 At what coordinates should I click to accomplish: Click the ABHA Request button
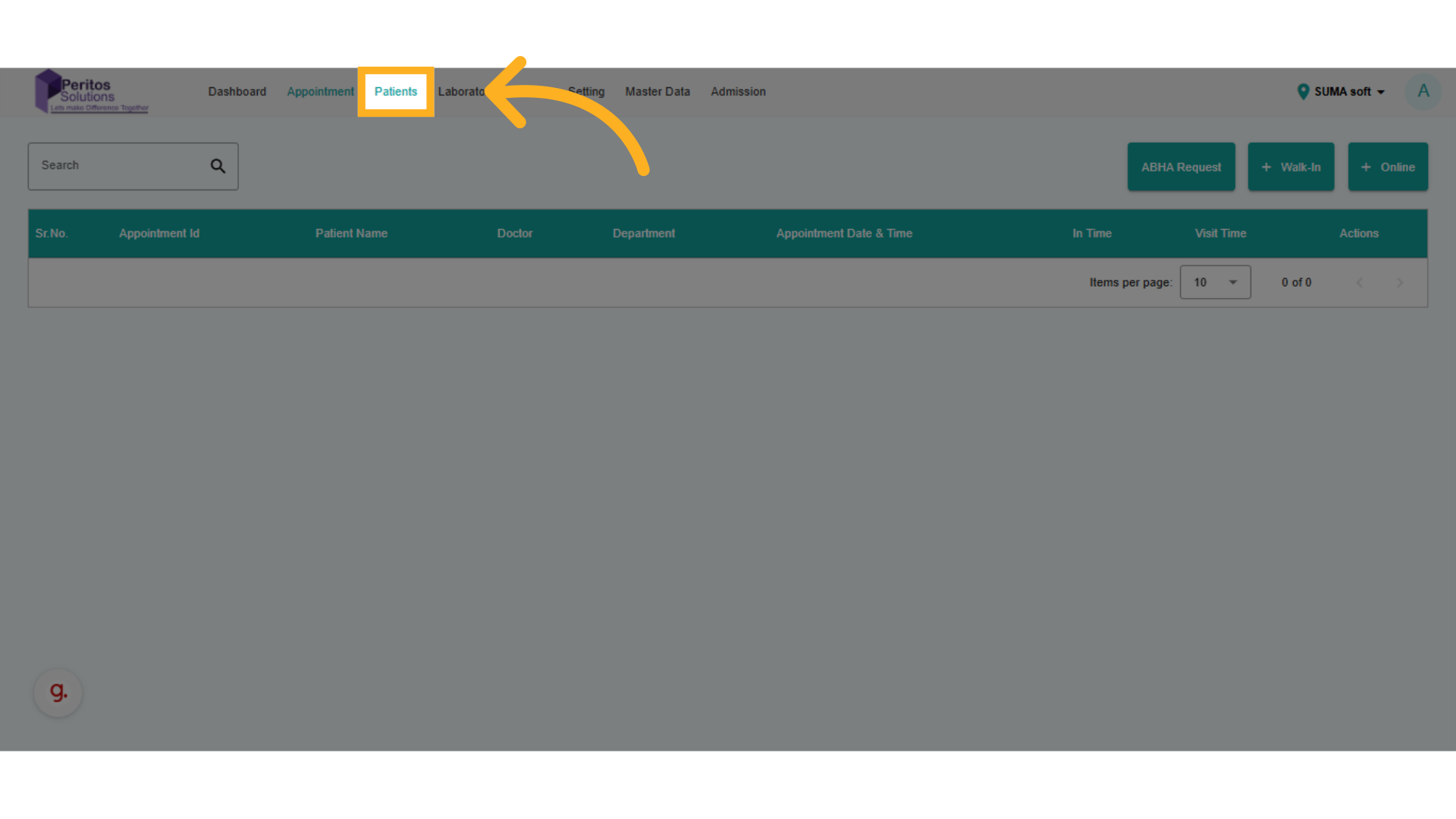[x=1181, y=167]
